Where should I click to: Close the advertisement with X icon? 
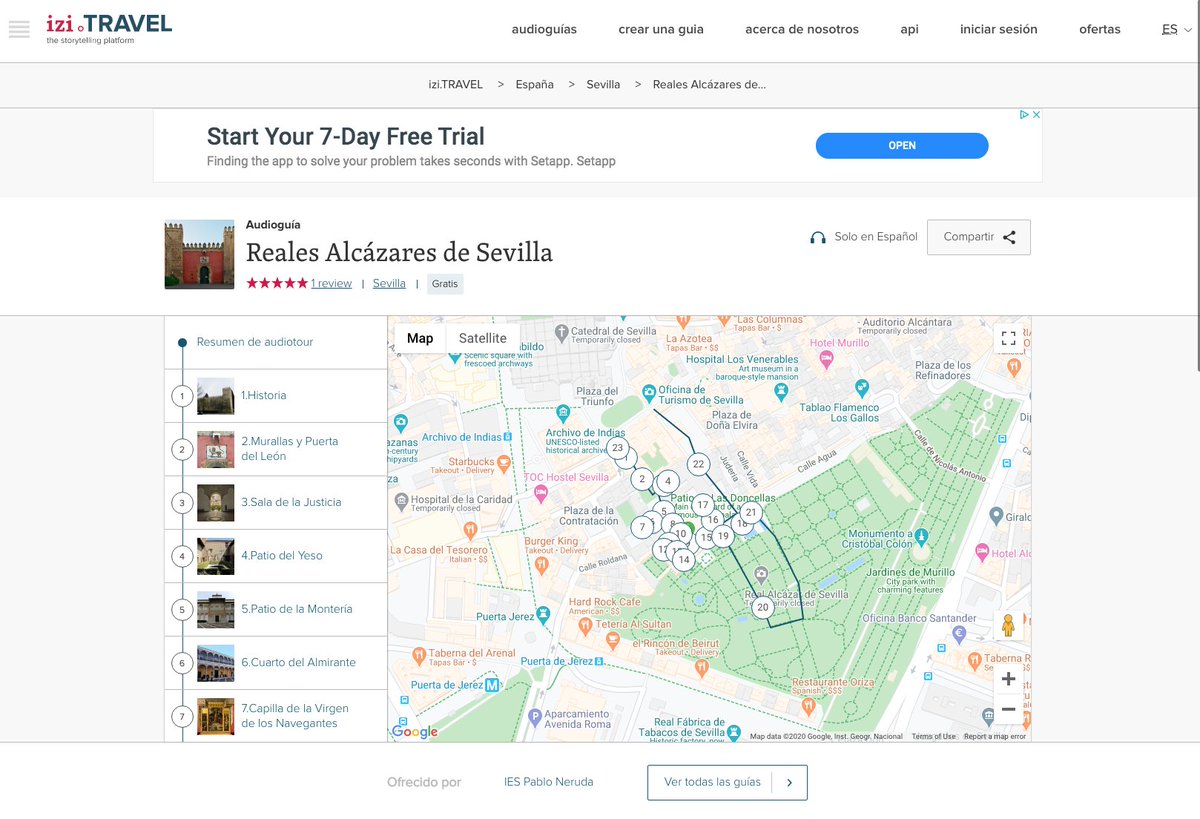[x=1036, y=115]
